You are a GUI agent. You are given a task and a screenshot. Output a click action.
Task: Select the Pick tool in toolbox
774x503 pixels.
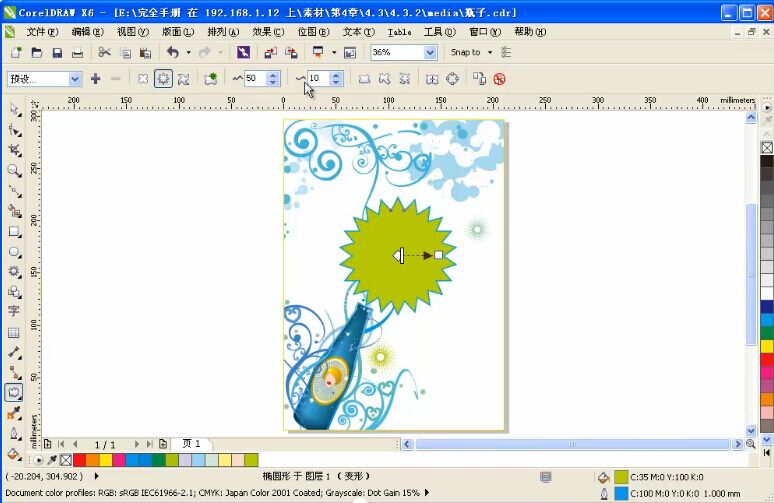[x=14, y=110]
